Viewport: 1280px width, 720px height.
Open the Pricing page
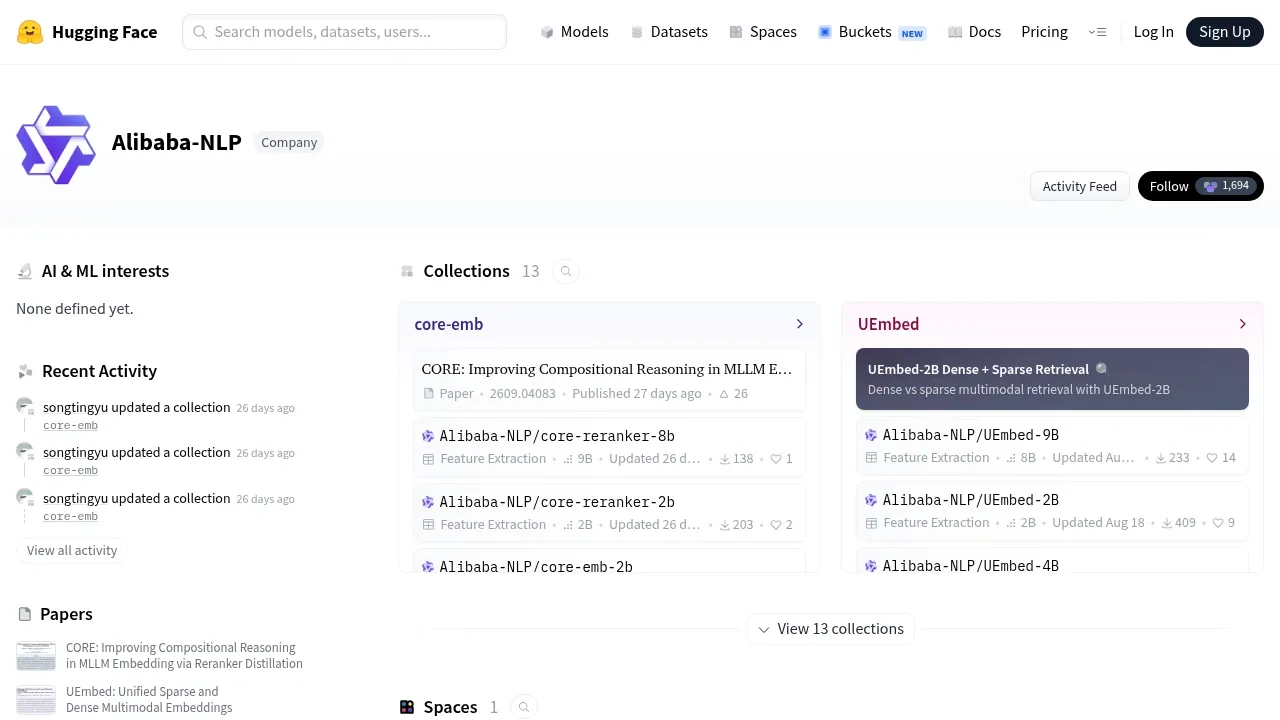1044,32
